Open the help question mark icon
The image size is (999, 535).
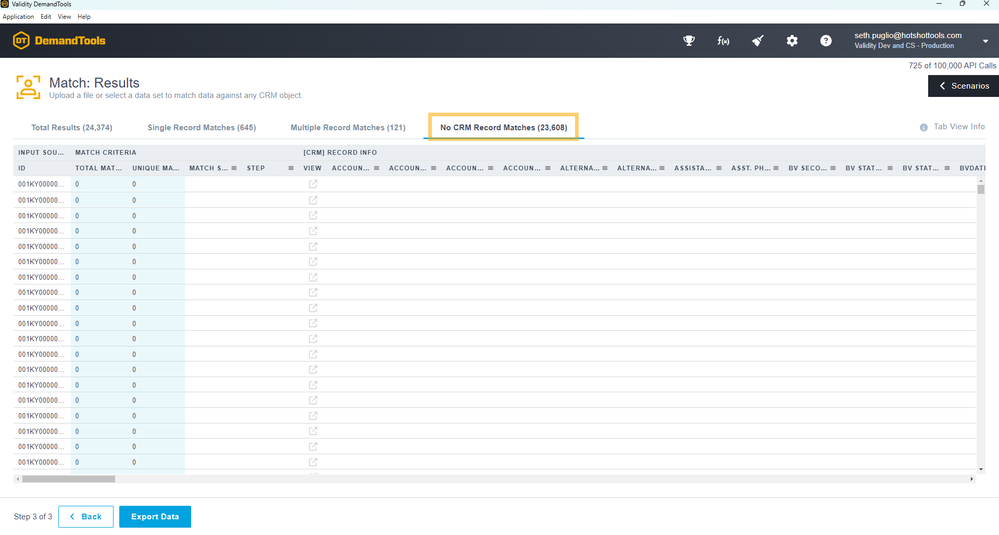826,41
